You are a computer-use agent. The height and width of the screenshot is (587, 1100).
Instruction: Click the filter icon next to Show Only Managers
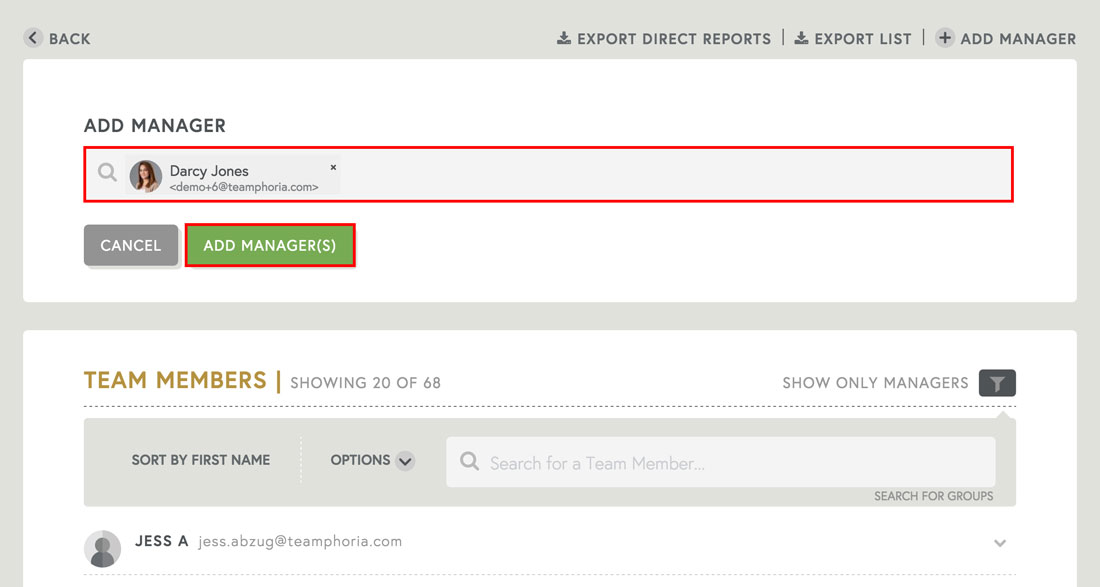[996, 382]
